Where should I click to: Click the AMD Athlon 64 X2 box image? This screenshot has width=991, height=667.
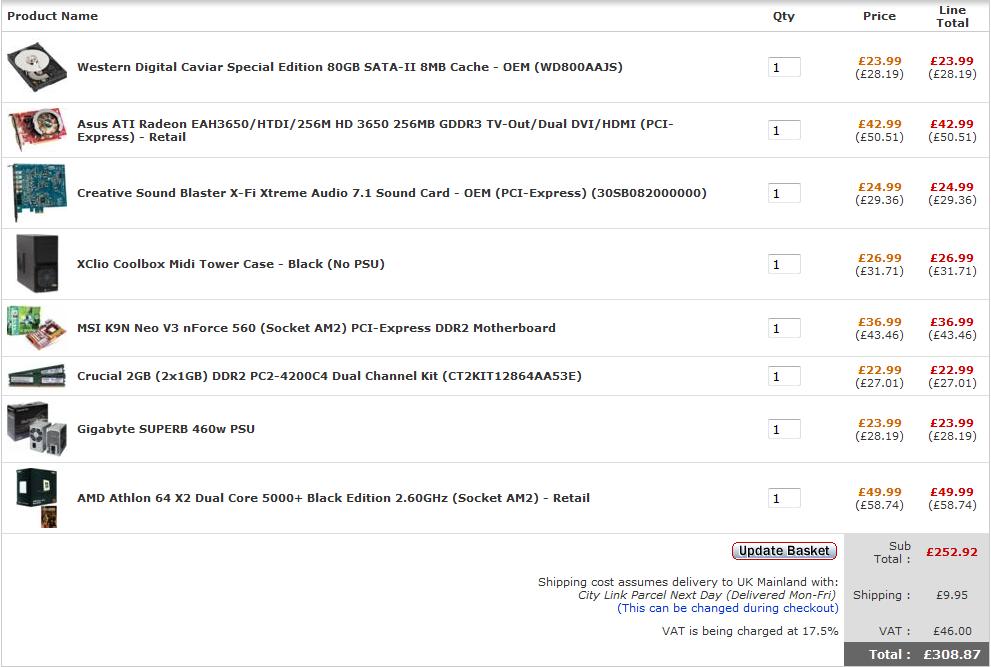(x=37, y=498)
